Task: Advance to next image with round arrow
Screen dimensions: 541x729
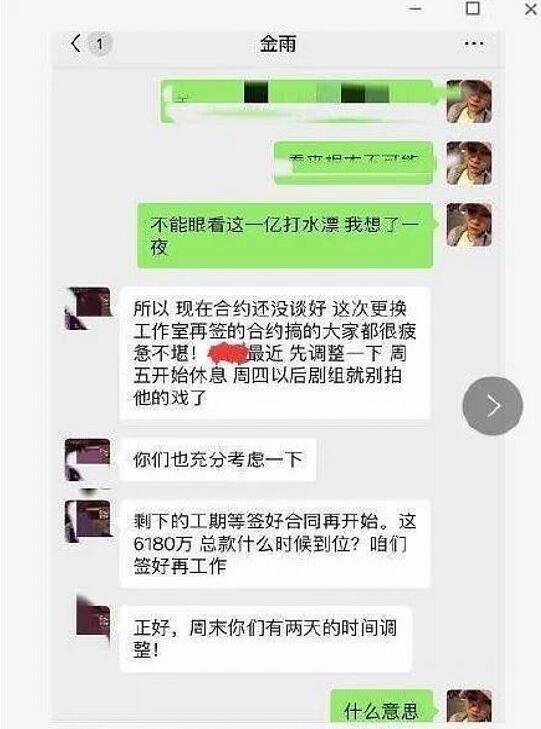Action: click(x=493, y=406)
